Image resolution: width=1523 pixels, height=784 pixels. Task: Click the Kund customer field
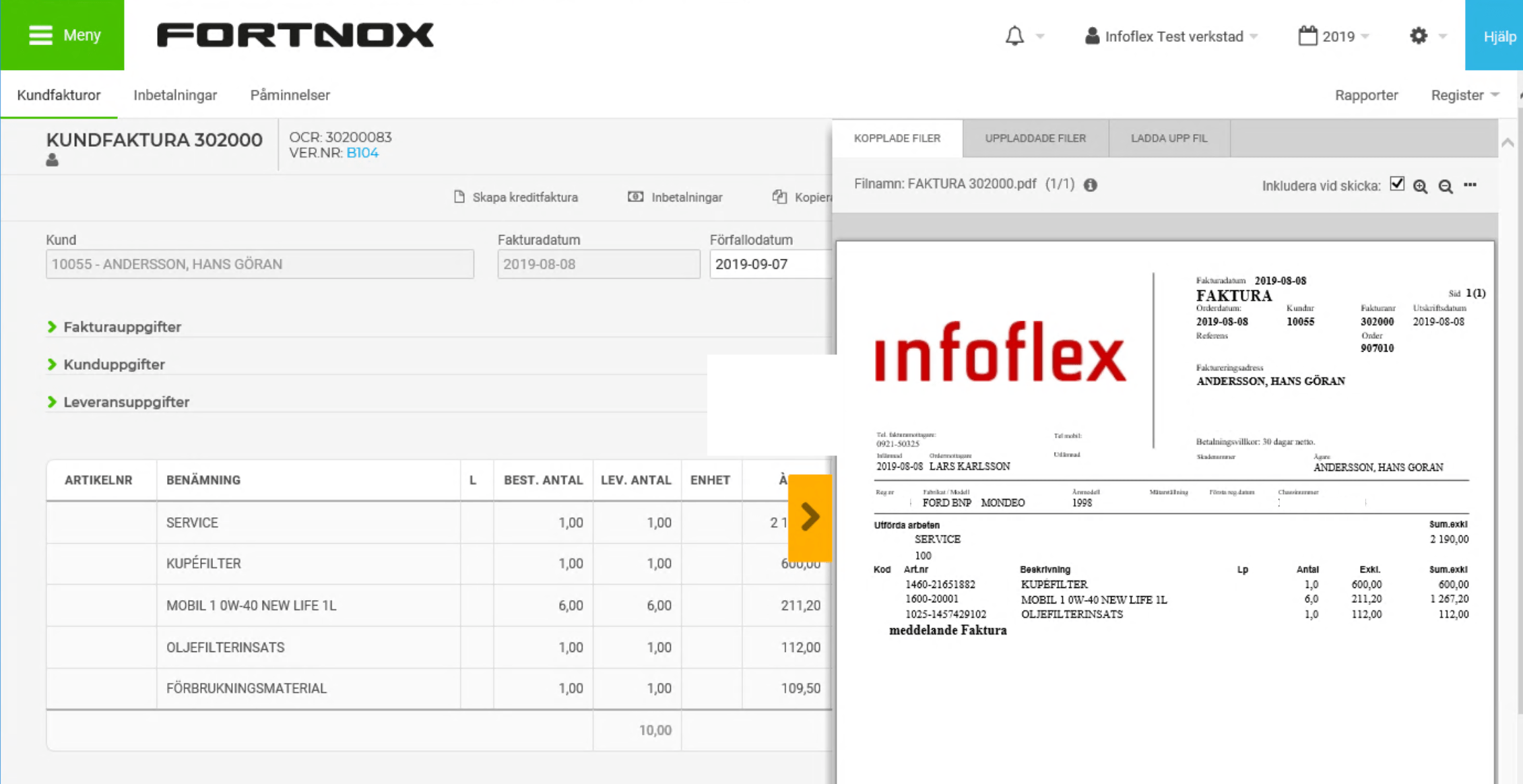[260, 264]
